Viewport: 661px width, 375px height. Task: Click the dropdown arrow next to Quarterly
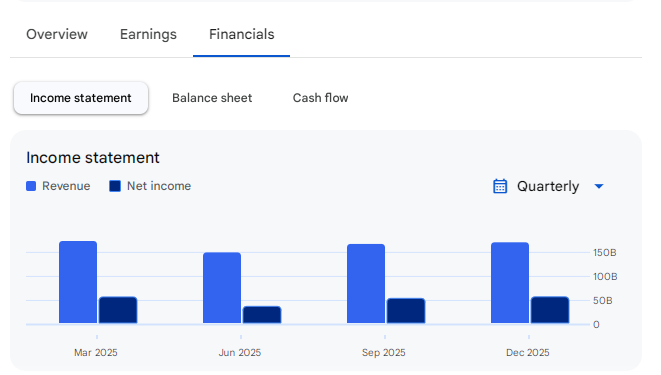click(x=599, y=186)
